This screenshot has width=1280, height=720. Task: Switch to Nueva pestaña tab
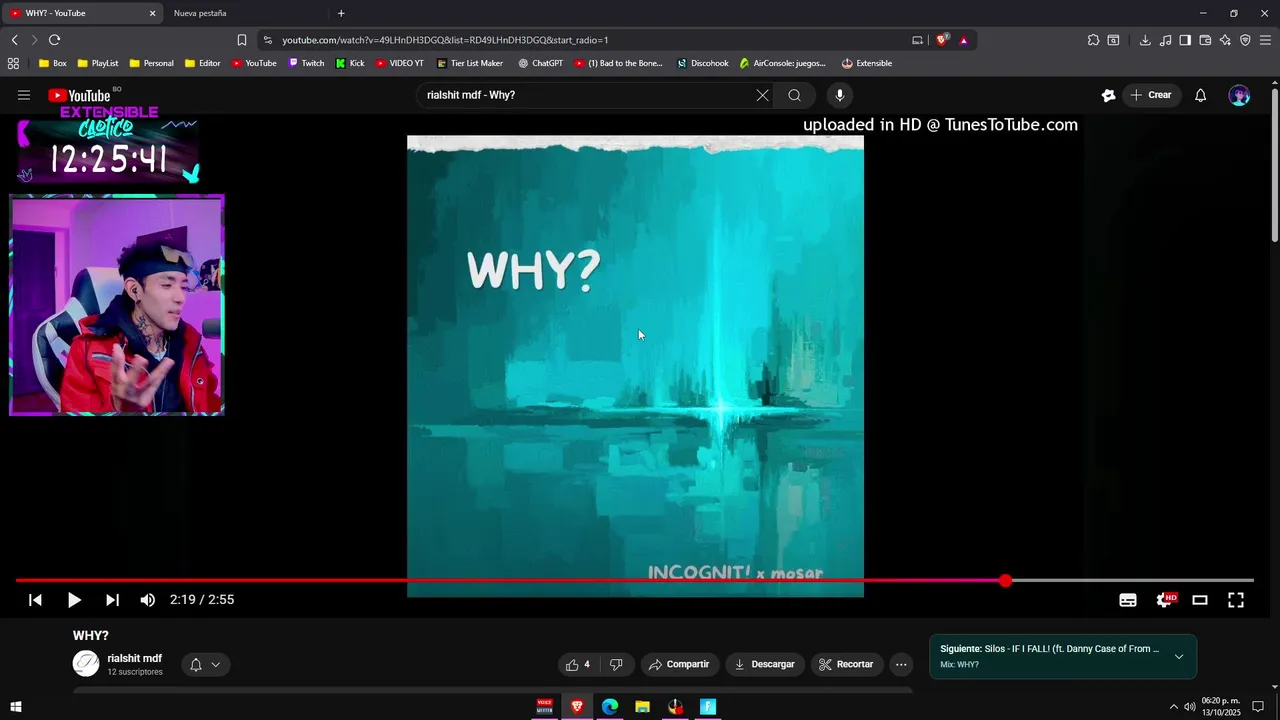coord(200,13)
